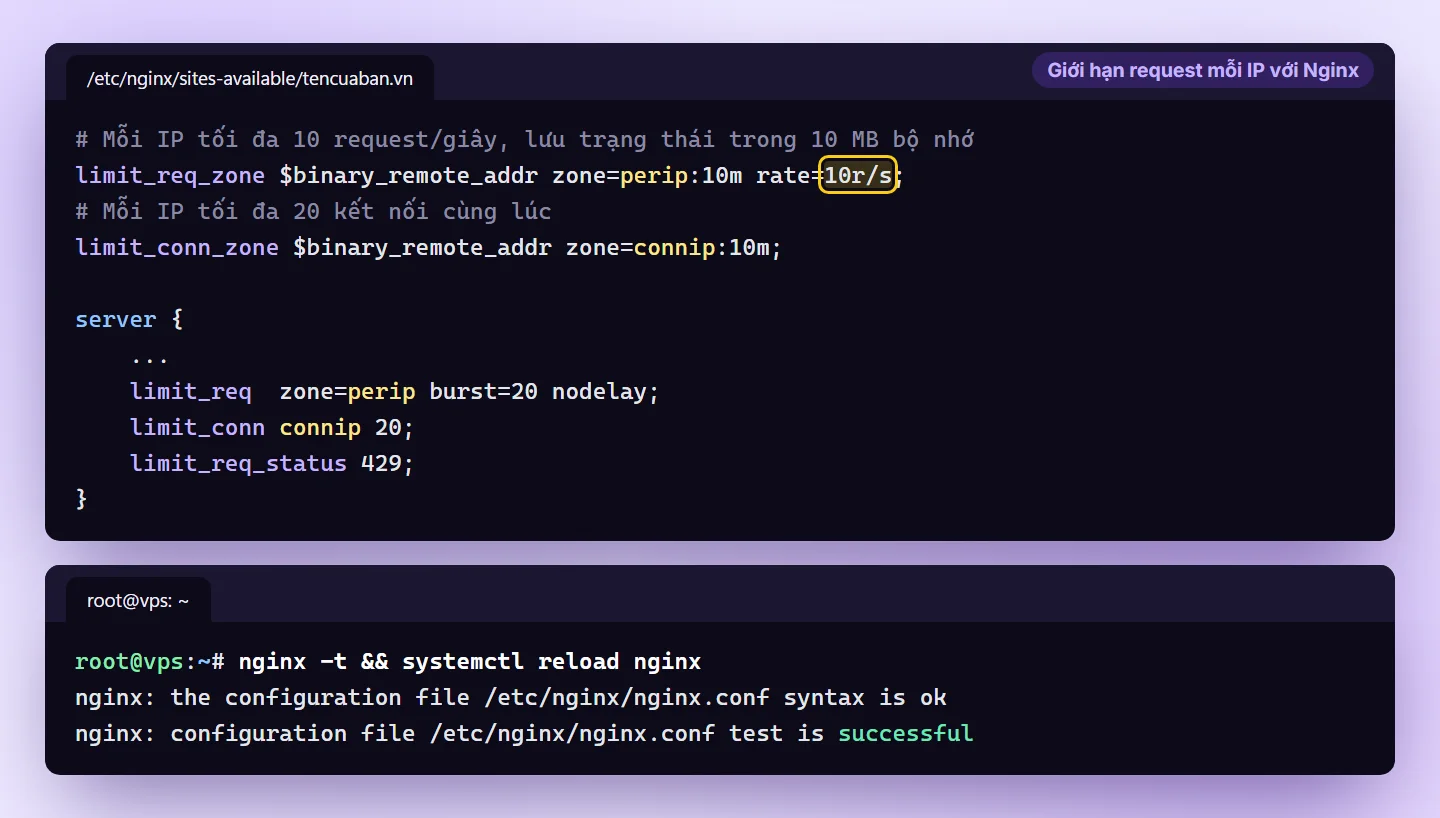Click $binary_remote_addr on the limit_req_zone line
Image resolution: width=1440 pixels, height=818 pixels.
pos(409,176)
